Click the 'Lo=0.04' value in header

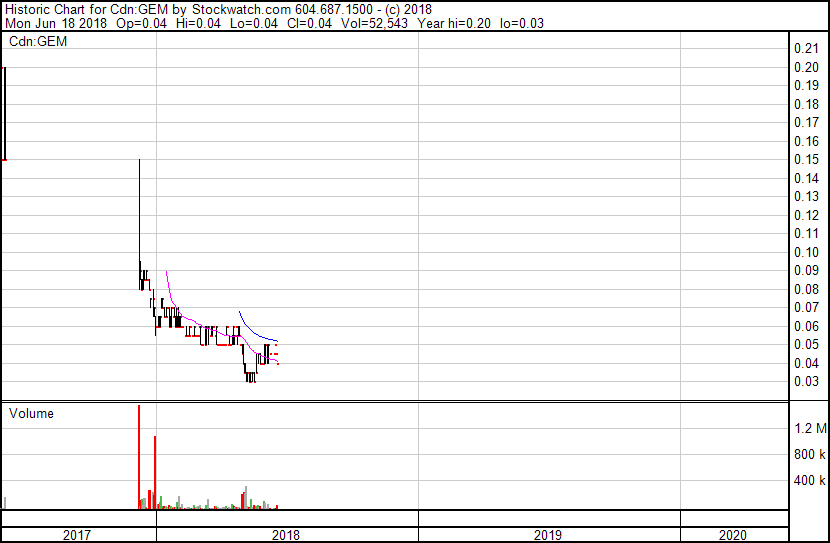tap(254, 23)
